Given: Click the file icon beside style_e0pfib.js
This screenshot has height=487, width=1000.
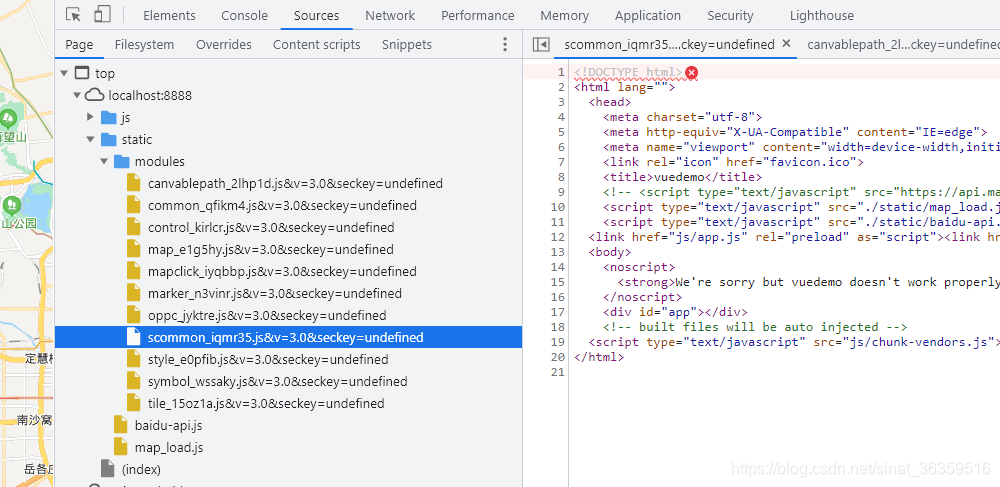Looking at the screenshot, I should [133, 359].
